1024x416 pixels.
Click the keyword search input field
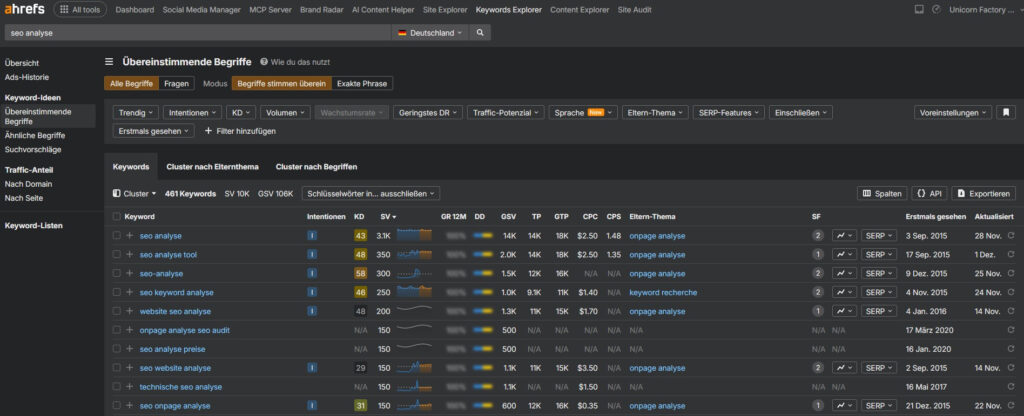click(x=195, y=33)
